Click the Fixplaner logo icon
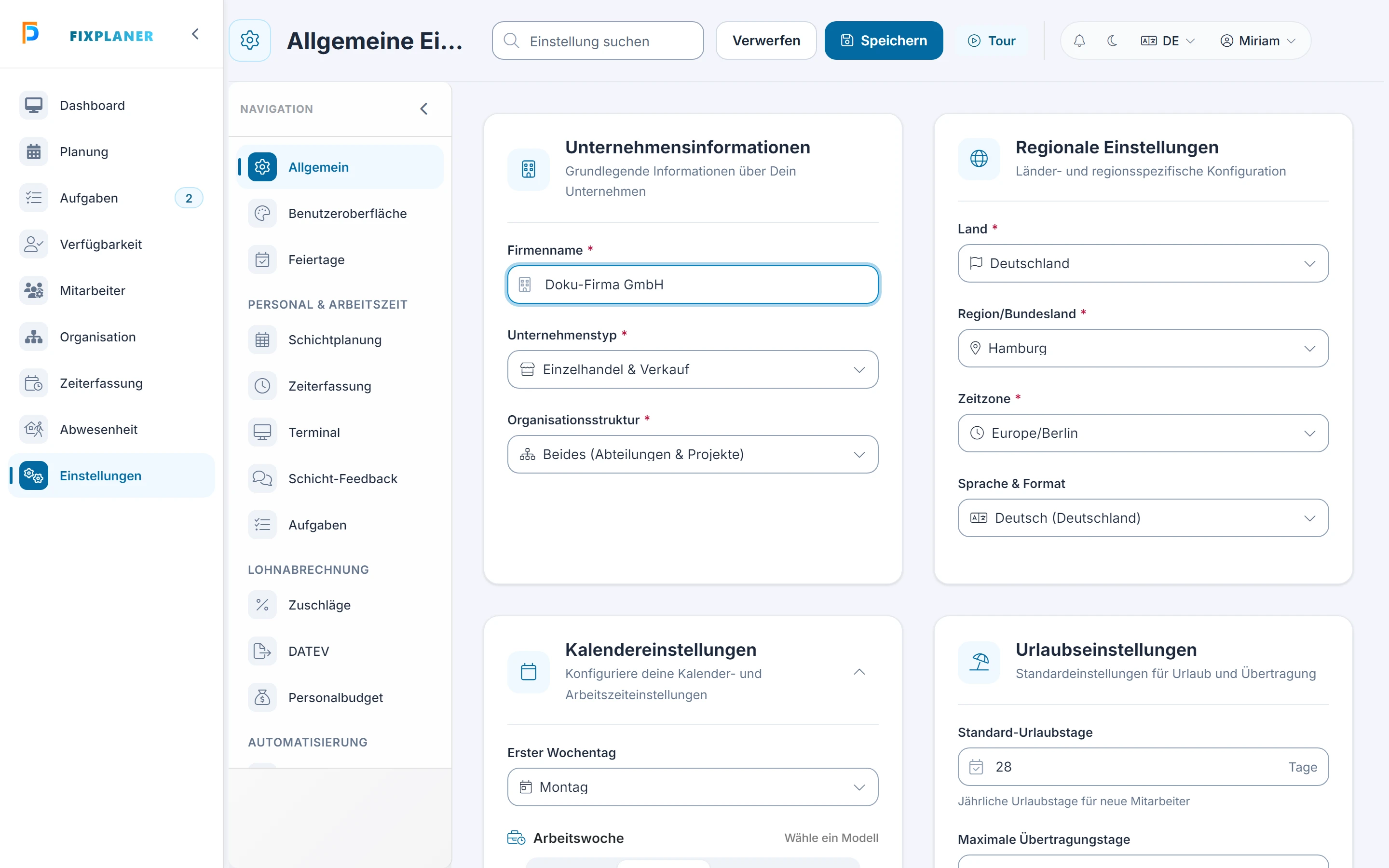 (30, 33)
